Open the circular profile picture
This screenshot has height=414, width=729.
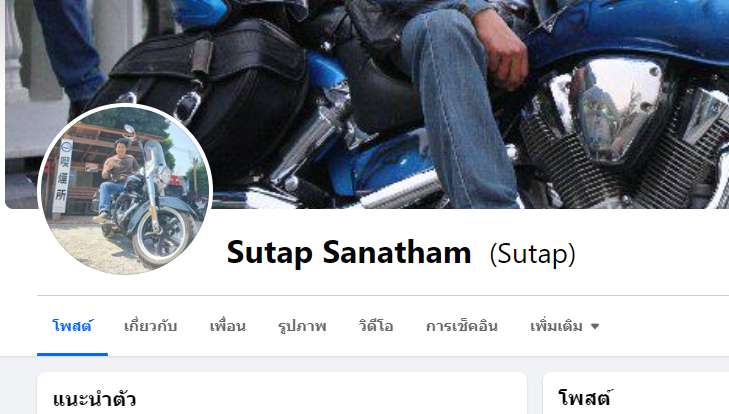pyautogui.click(x=125, y=190)
